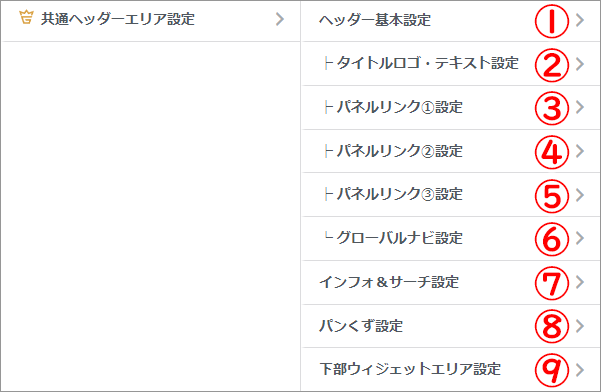Click the chevron next to グローバルナビ設定

click(580, 238)
